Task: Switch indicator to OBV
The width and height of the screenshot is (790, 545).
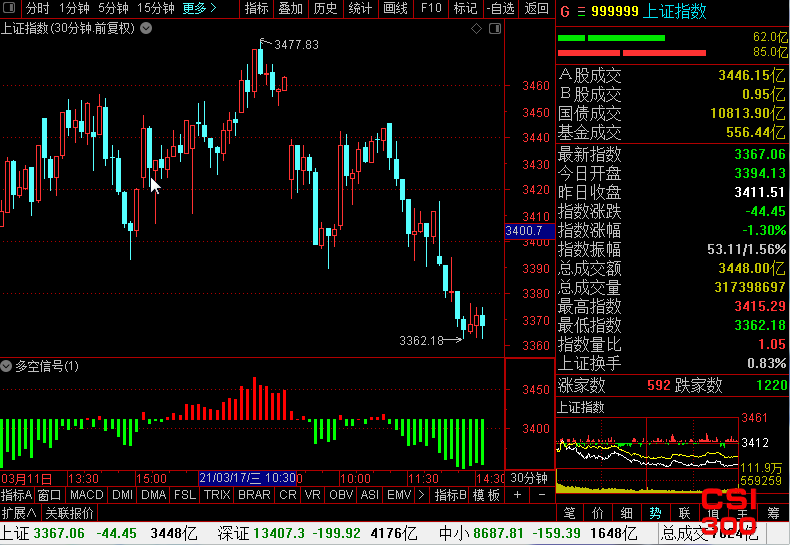Action: [341, 495]
